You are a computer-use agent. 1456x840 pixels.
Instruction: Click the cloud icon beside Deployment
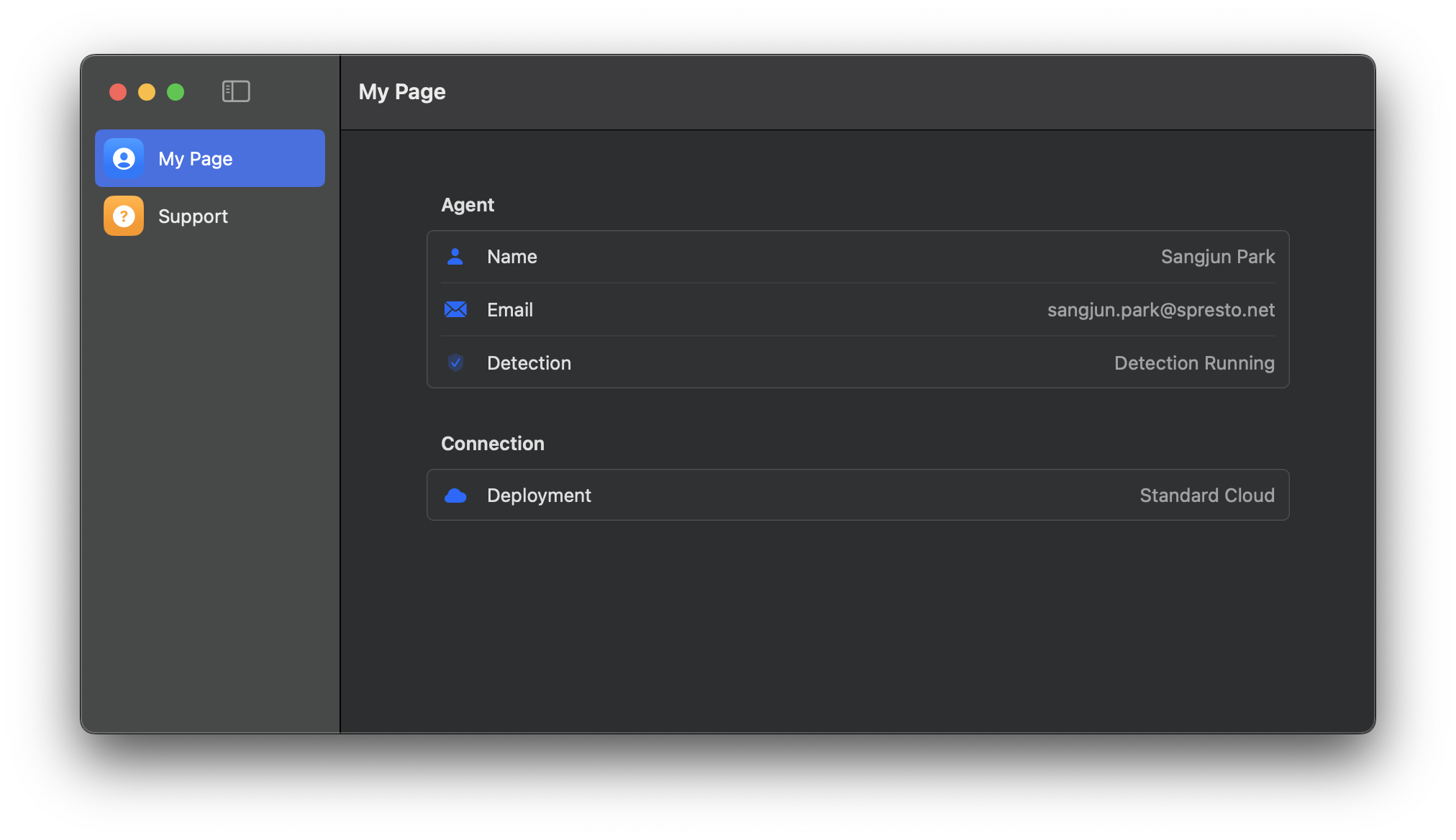click(x=455, y=496)
